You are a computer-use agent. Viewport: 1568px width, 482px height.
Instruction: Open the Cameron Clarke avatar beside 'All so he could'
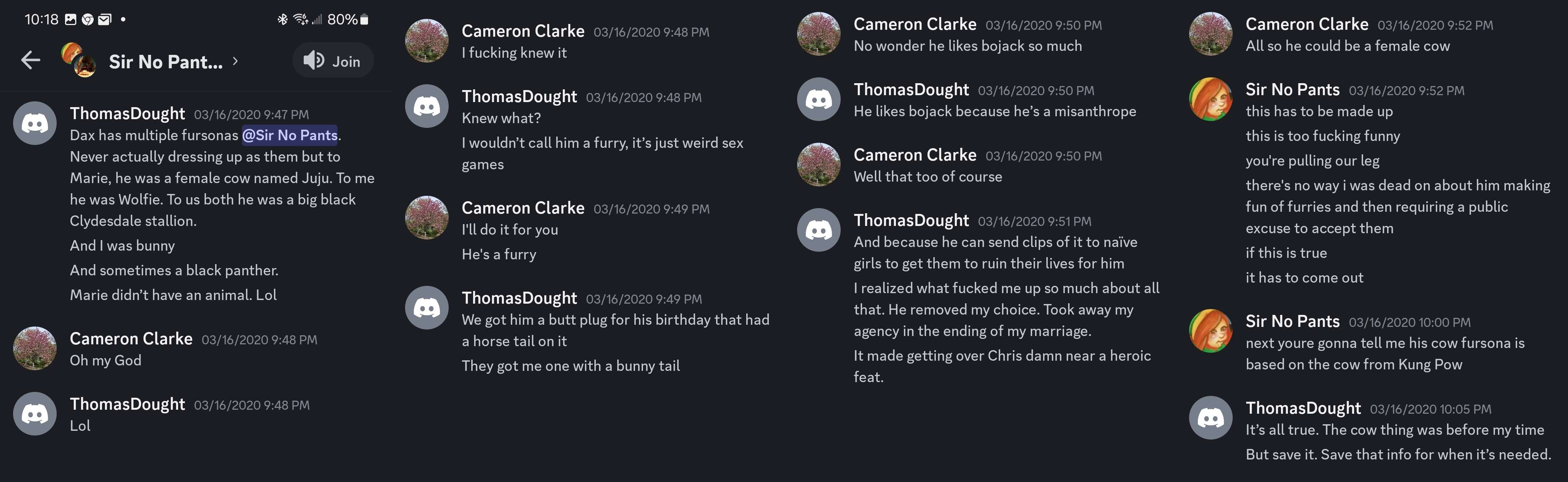(x=1211, y=34)
